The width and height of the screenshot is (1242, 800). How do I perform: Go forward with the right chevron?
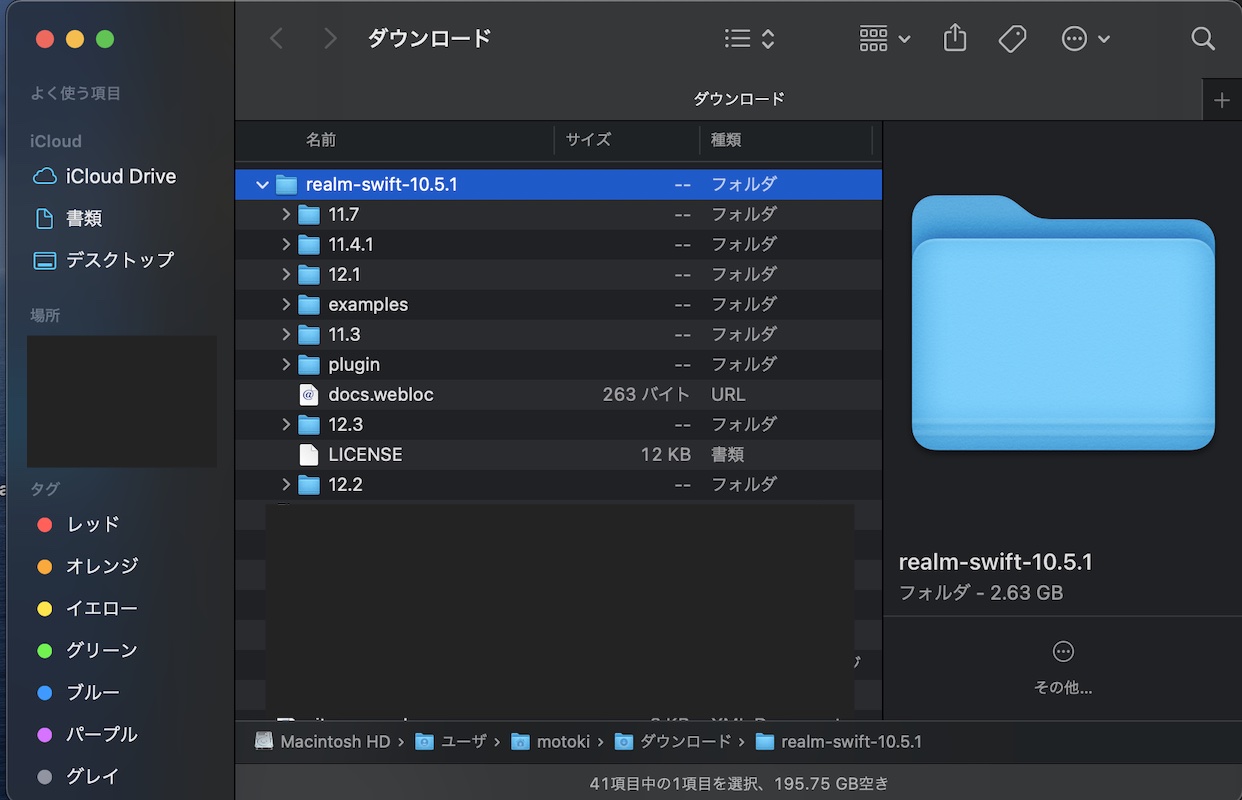330,39
